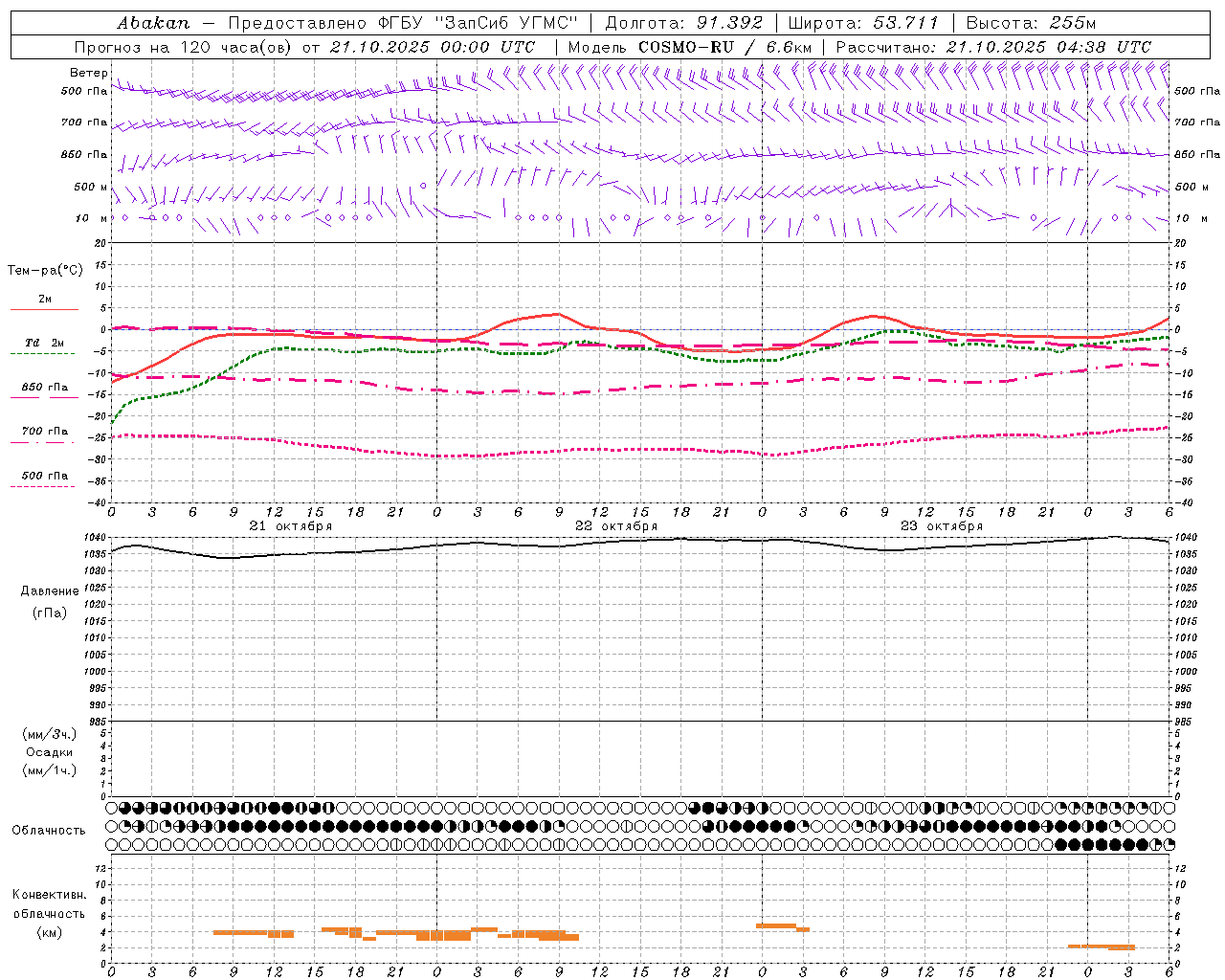The image size is (1225, 980).
Task: Click the '23 октября' date label
Action: 942,526
